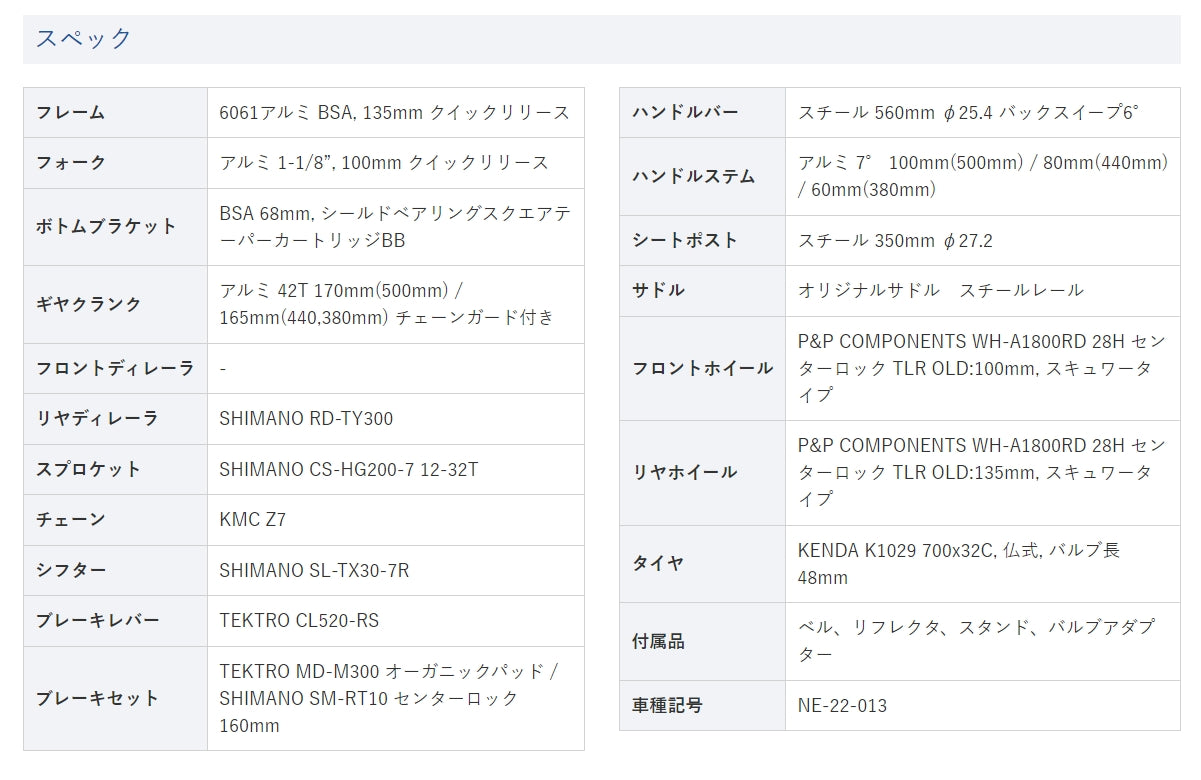Click the フォーク row label
Screen dimensions: 1201x780
point(70,162)
